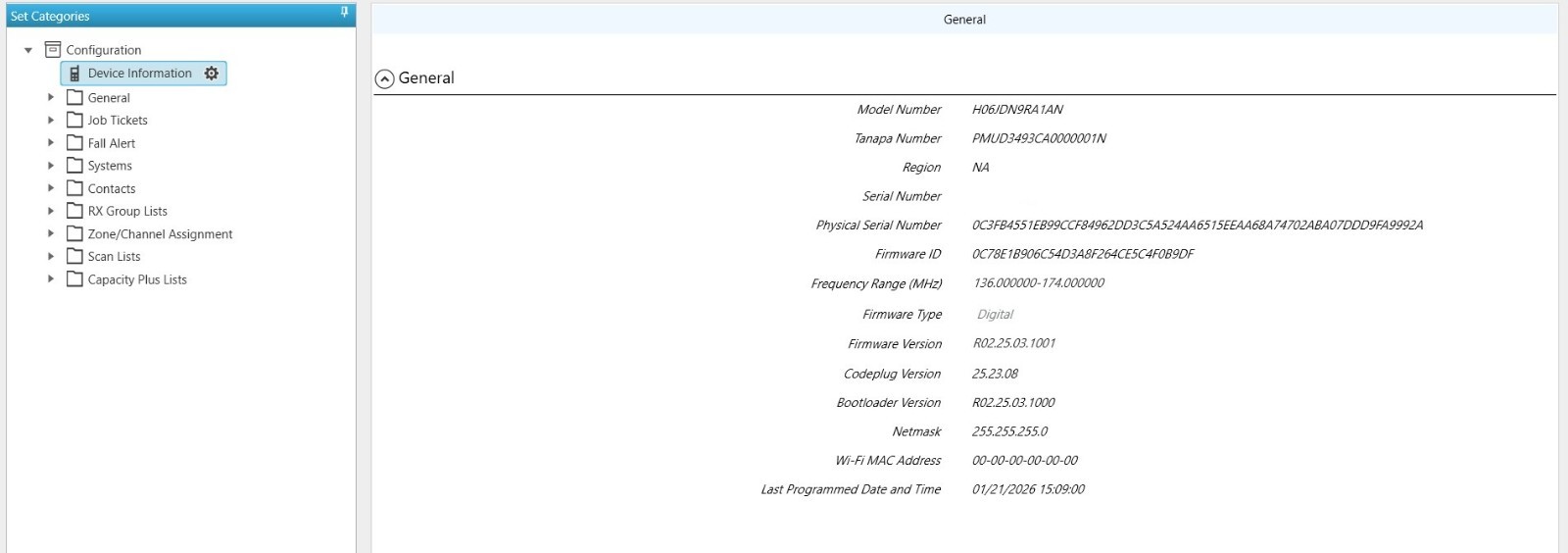This screenshot has width=1568, height=553.
Task: Click the Job Tickets folder icon
Action: (x=74, y=120)
